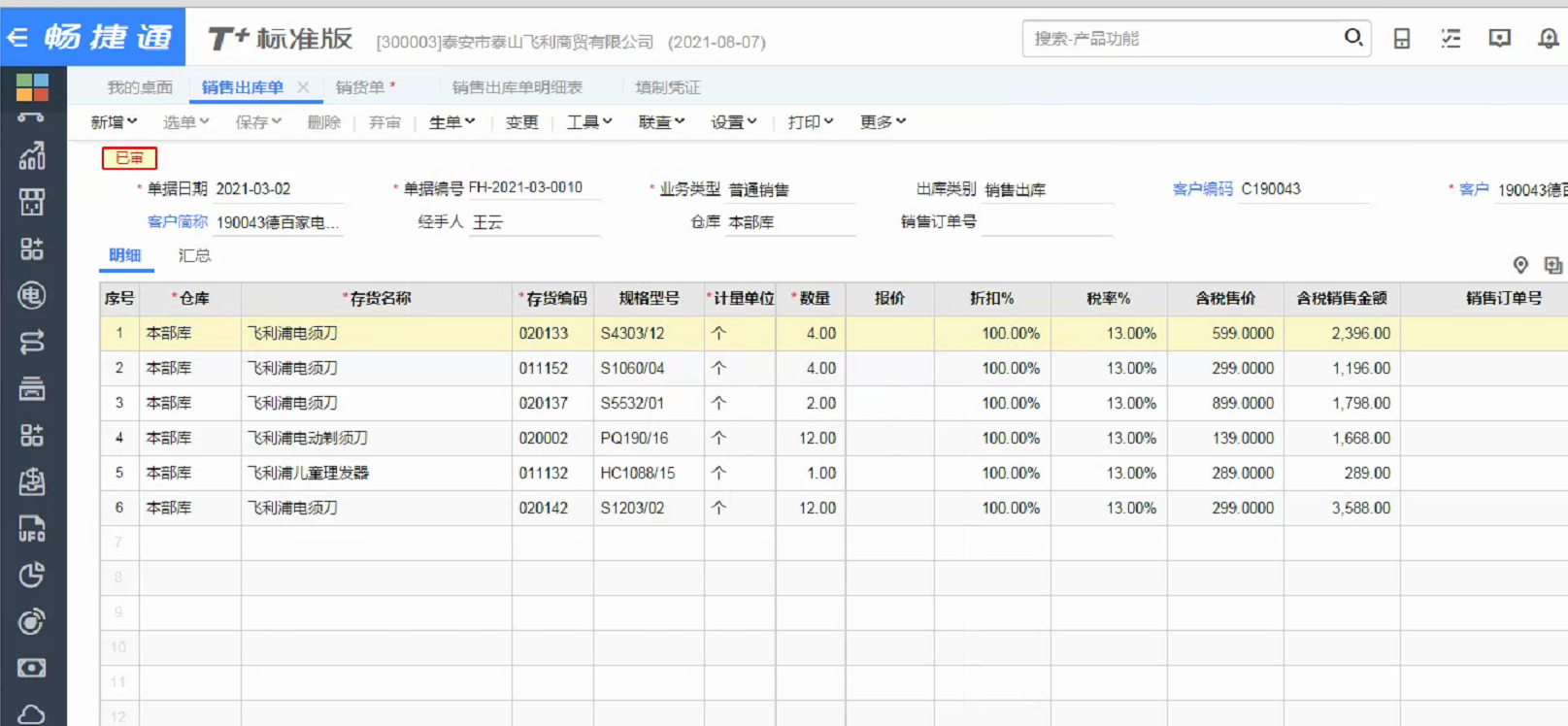Click the 存货名称 column header

[377, 299]
